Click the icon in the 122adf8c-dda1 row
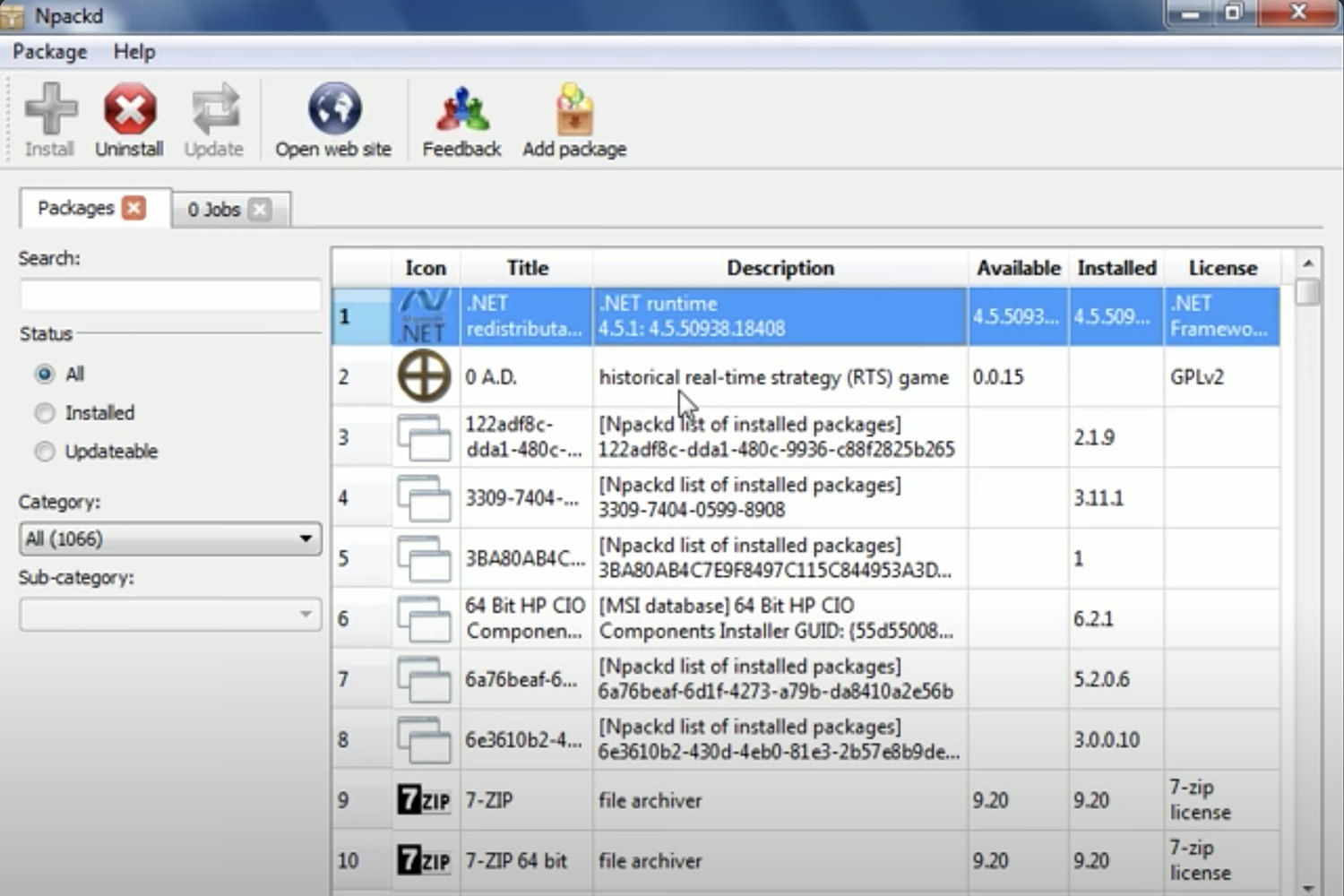 tap(425, 437)
